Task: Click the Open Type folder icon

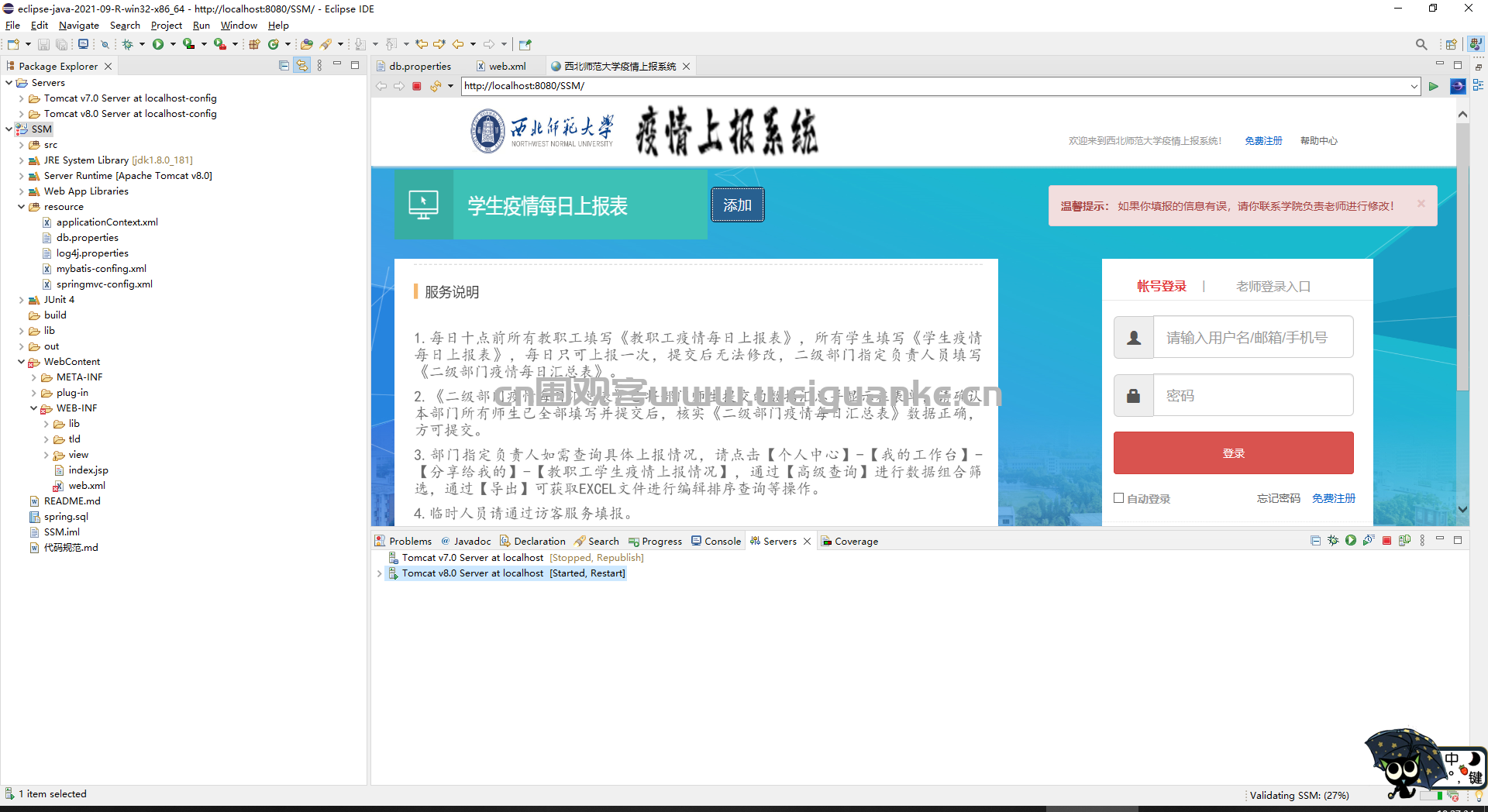Action: (307, 44)
